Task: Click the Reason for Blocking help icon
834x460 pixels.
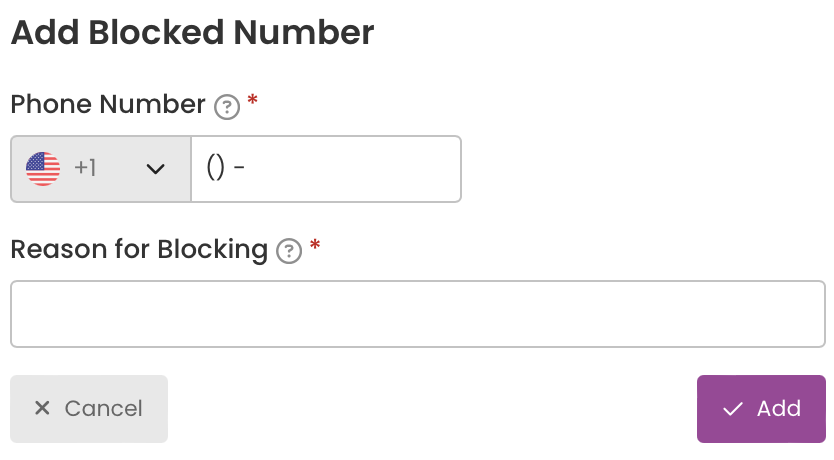Action: 289,252
